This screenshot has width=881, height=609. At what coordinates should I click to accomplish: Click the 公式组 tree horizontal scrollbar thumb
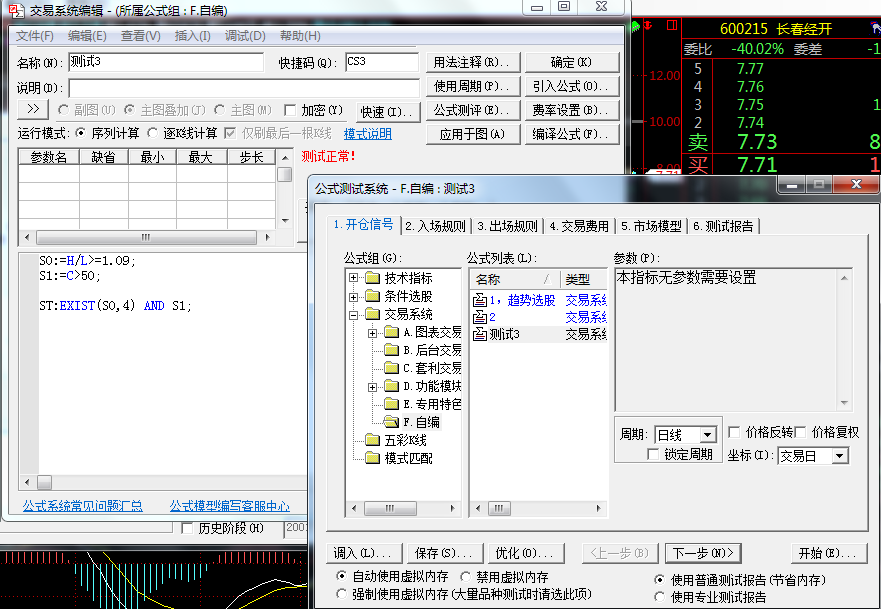click(x=390, y=508)
